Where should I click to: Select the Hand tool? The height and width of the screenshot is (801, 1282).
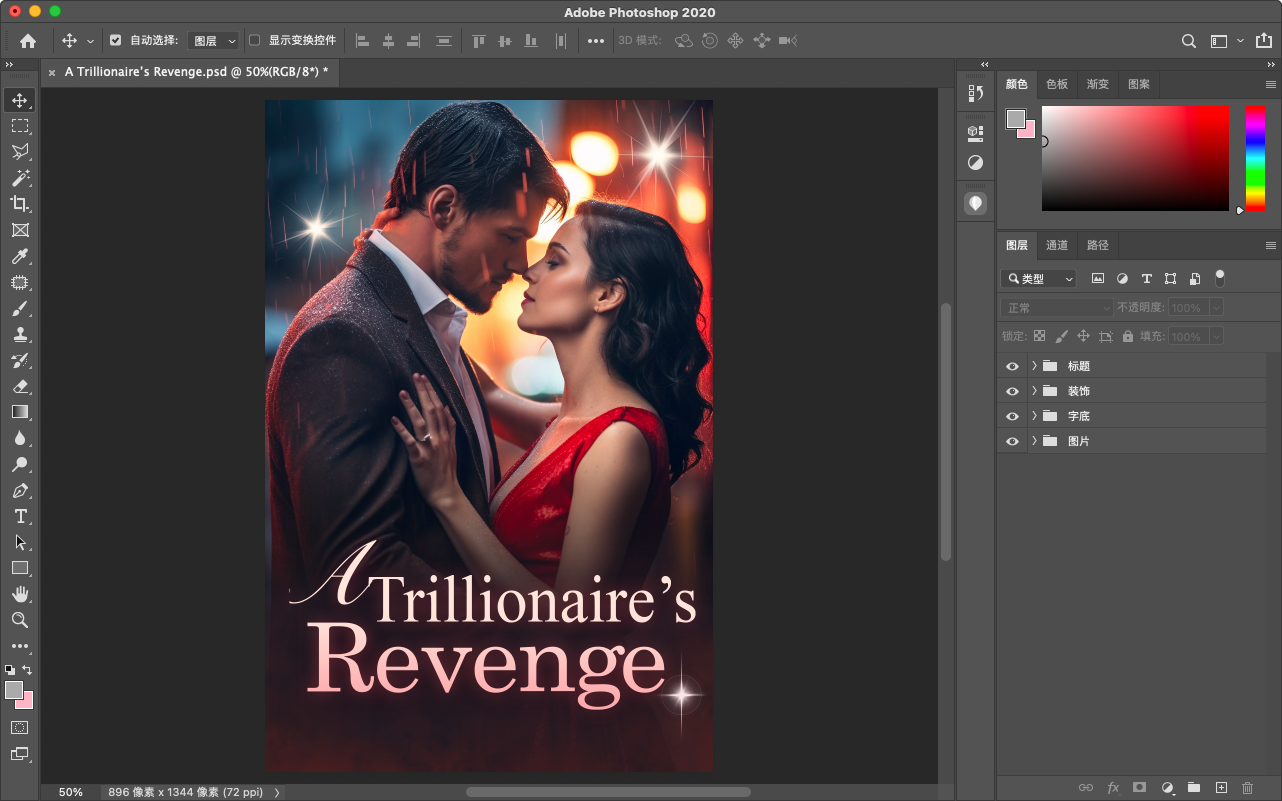click(19, 594)
